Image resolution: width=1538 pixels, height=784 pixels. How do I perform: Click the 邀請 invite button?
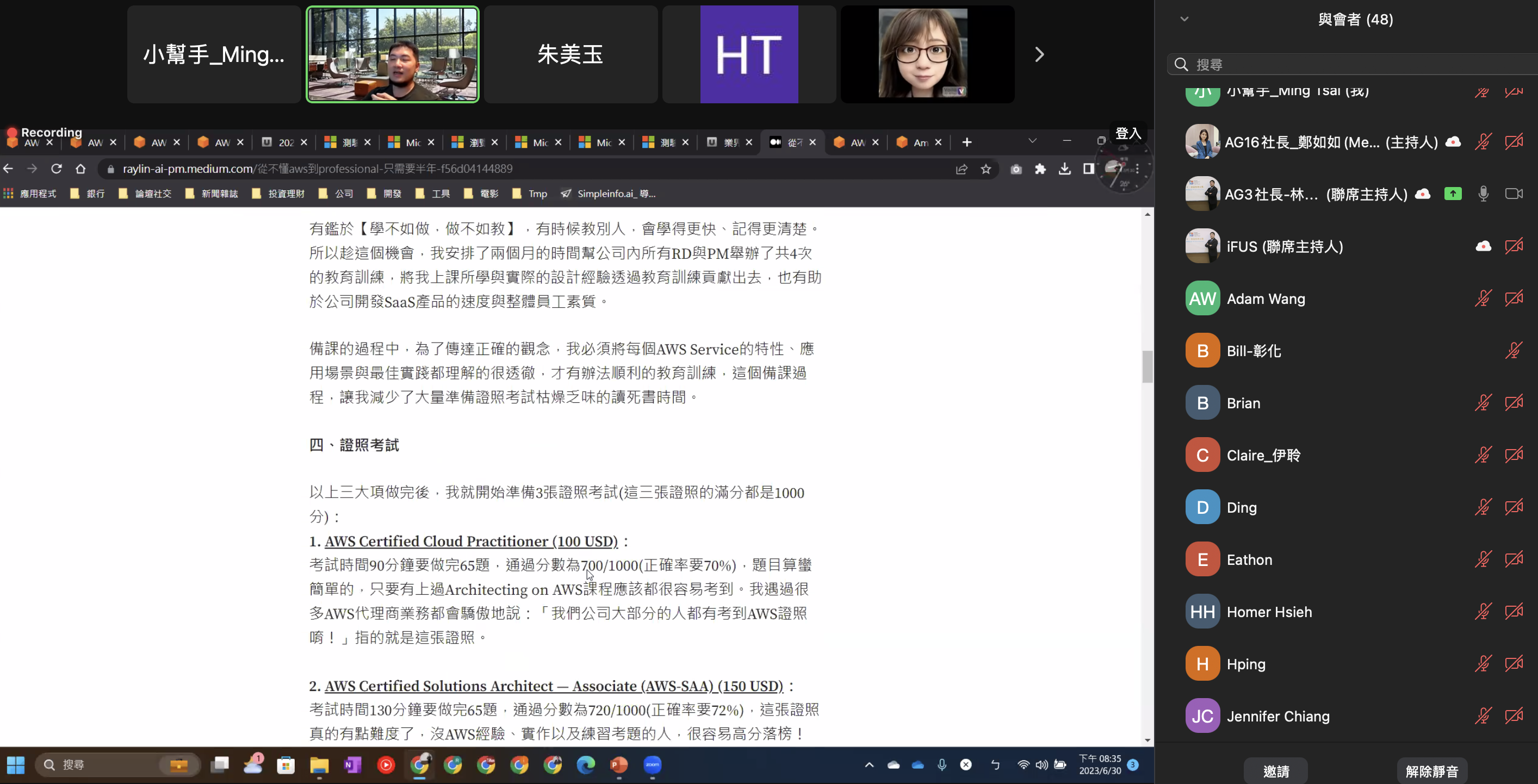pos(1276,771)
